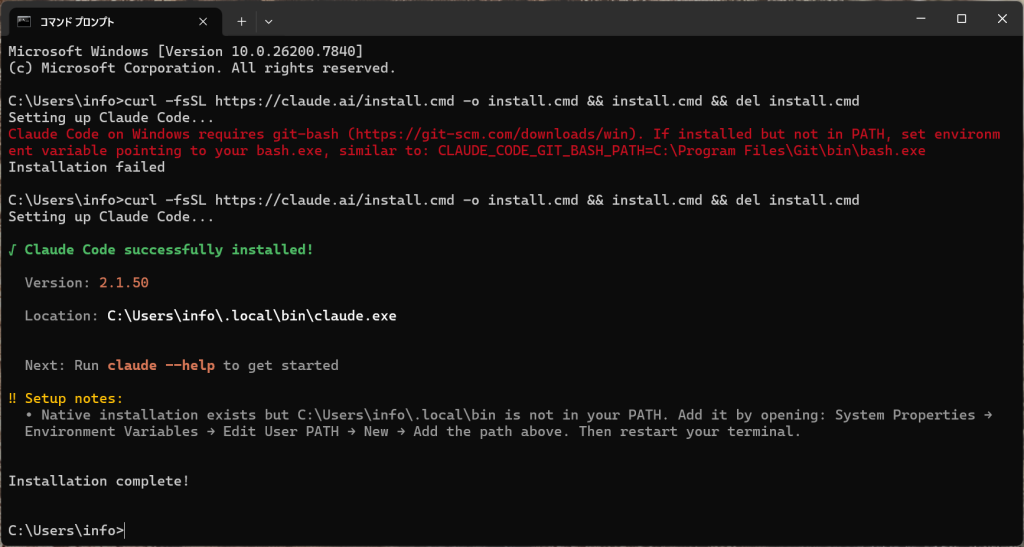The image size is (1024, 547).
Task: Open a new tab with the plus button
Action: pos(241,20)
